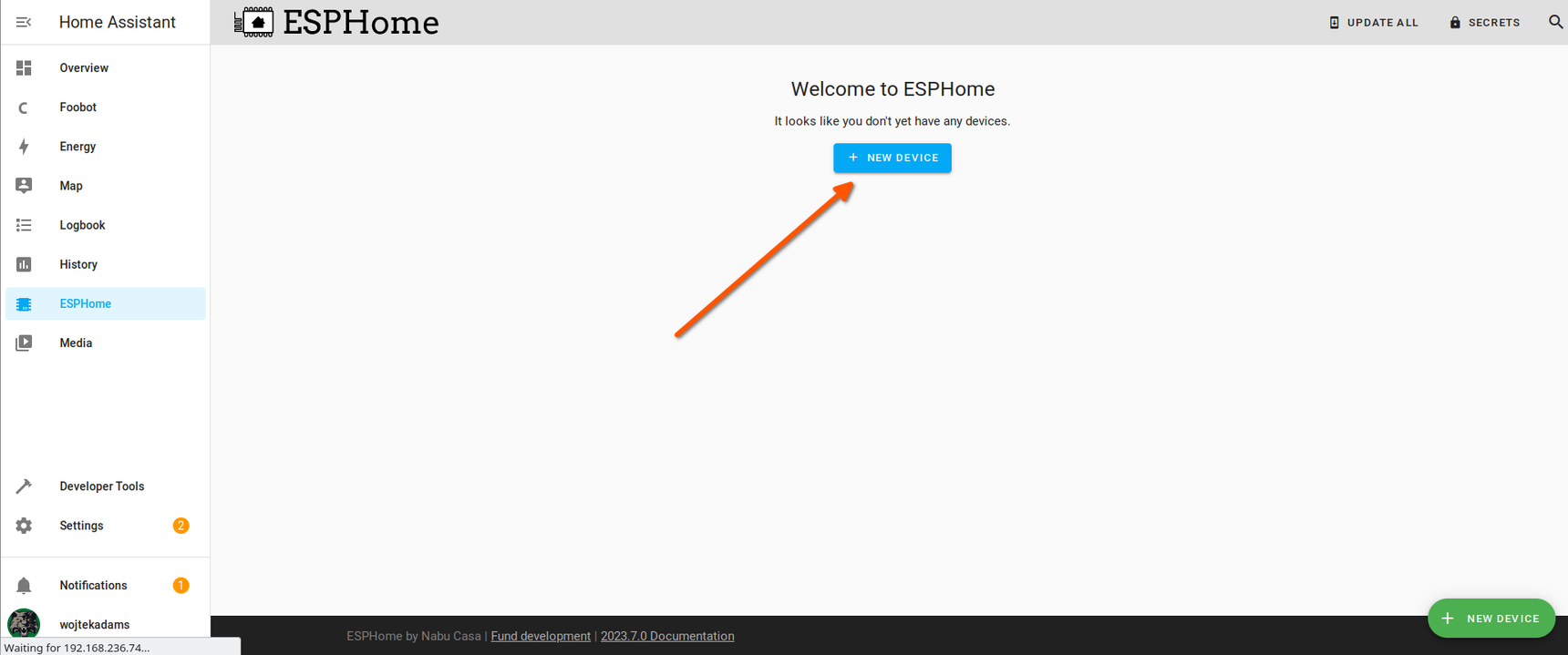
Task: Click the blue NEW DEVICE button
Action: (892, 158)
